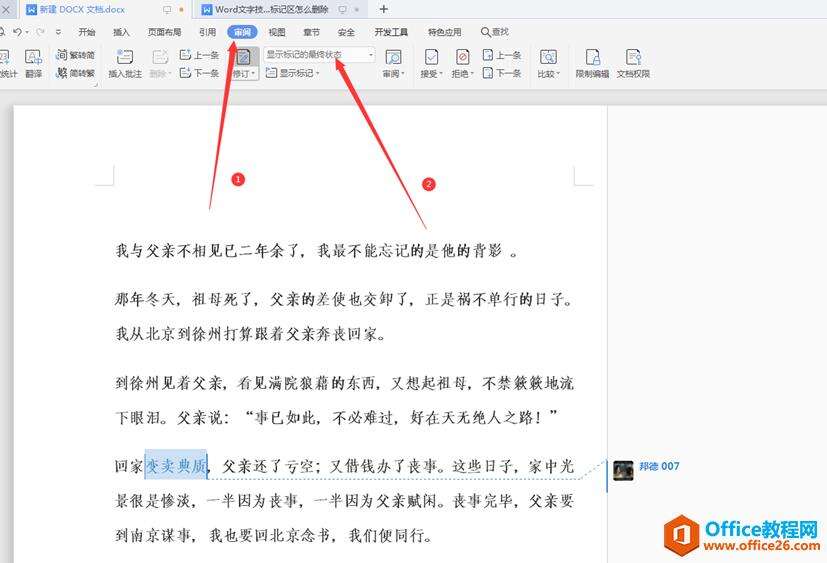Add a new document tab with plus

point(384,9)
